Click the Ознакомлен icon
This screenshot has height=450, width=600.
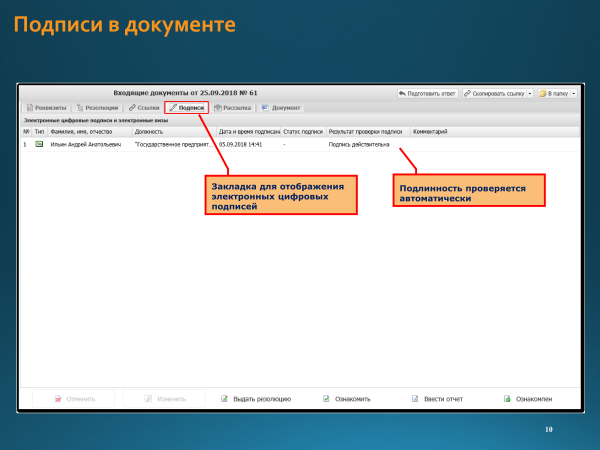[x=506, y=399]
